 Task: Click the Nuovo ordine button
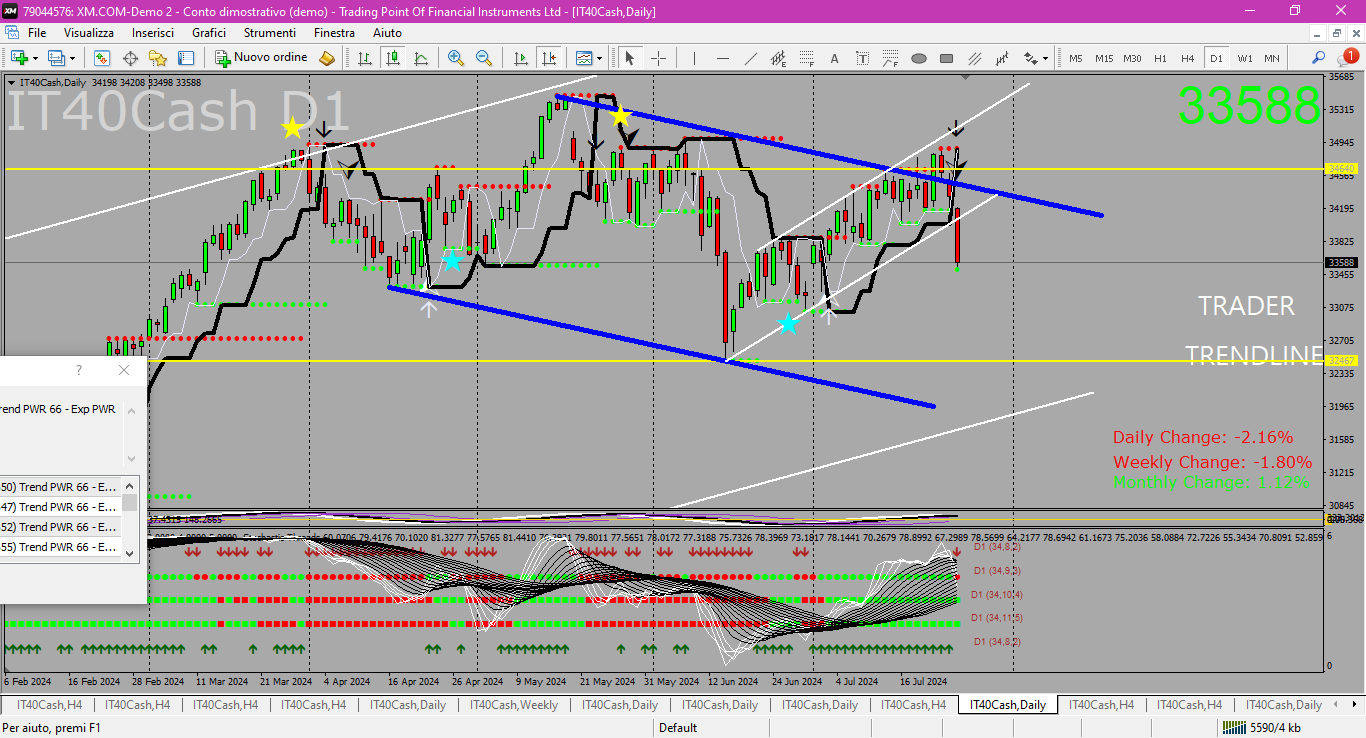[262, 58]
